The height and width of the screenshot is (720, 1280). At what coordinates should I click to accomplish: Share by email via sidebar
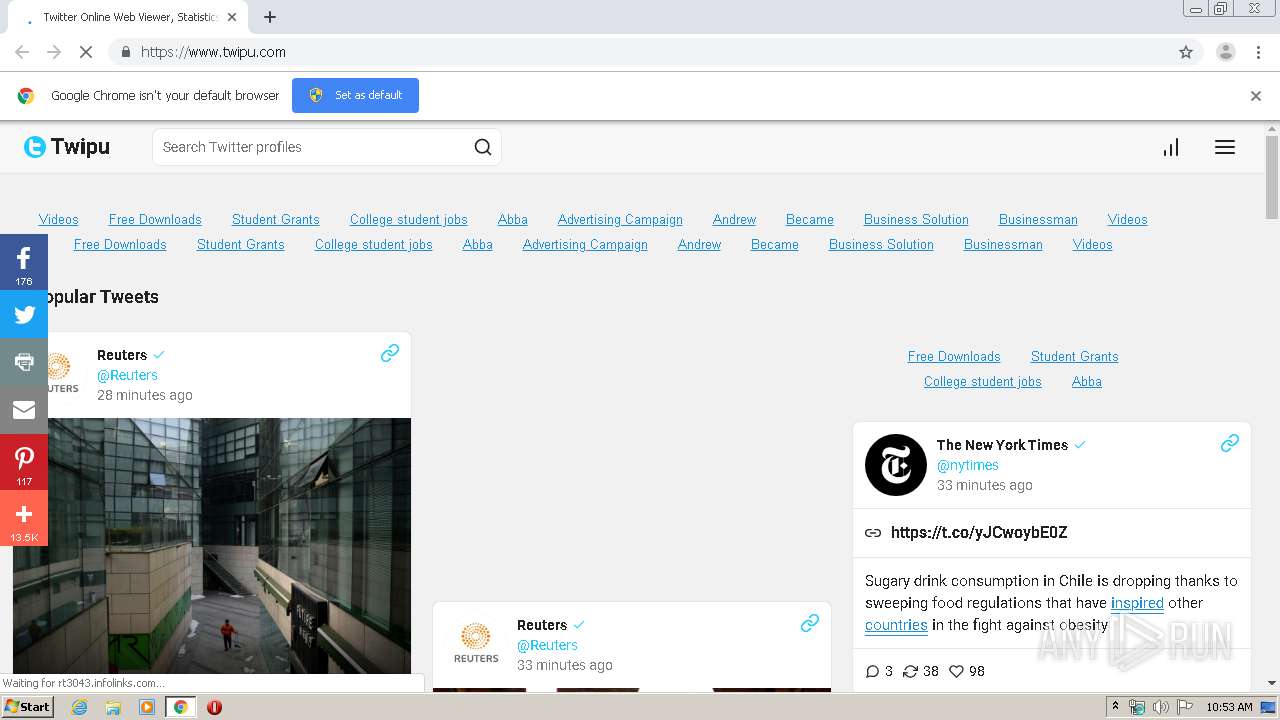[24, 410]
